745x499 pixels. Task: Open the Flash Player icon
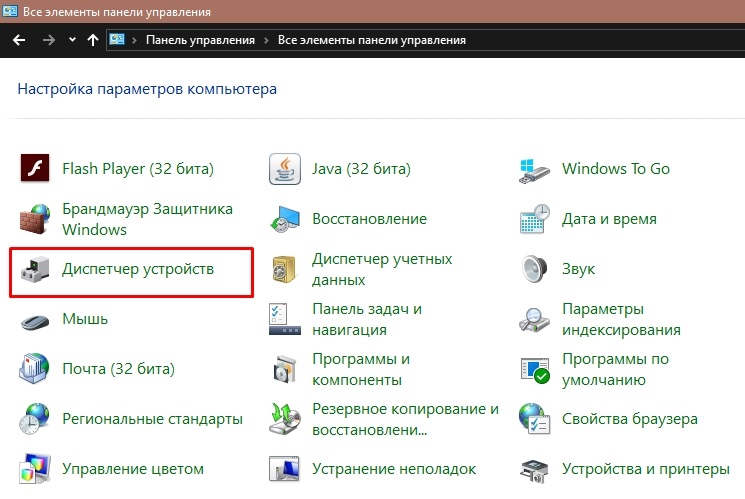[35, 168]
